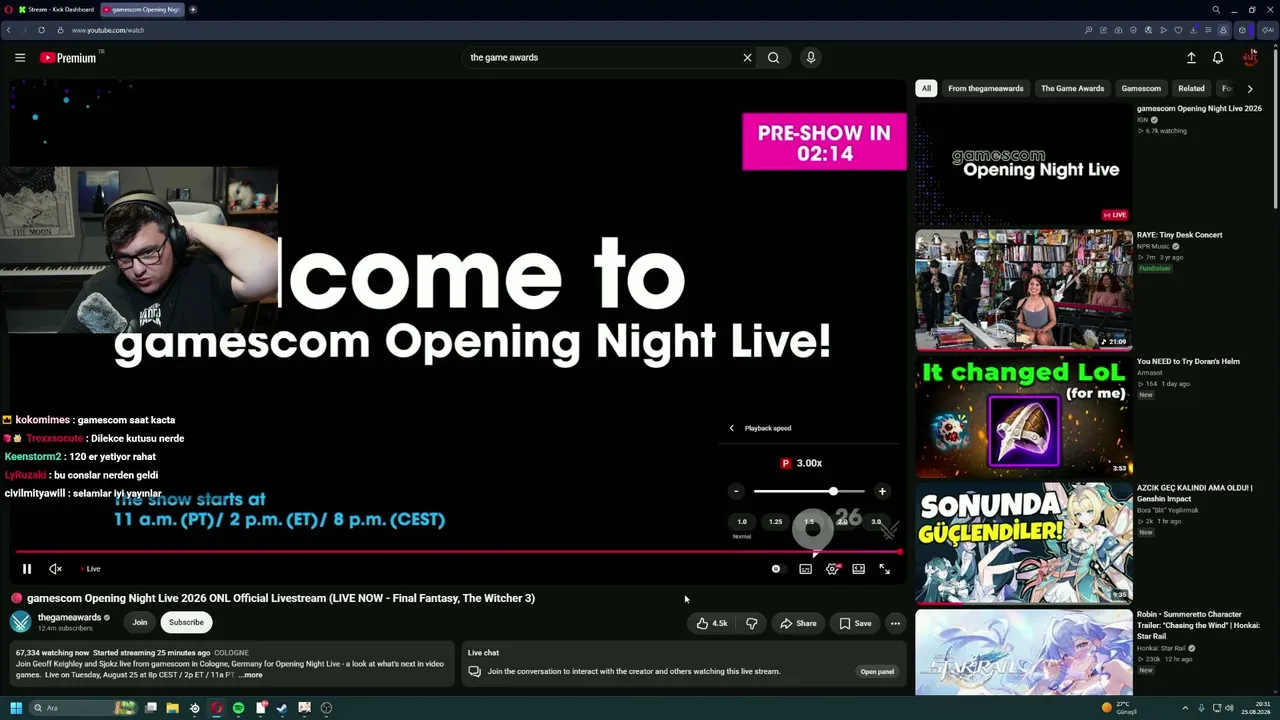This screenshot has height=720, width=1280.
Task: Open Steam from the taskbar
Action: 282,708
